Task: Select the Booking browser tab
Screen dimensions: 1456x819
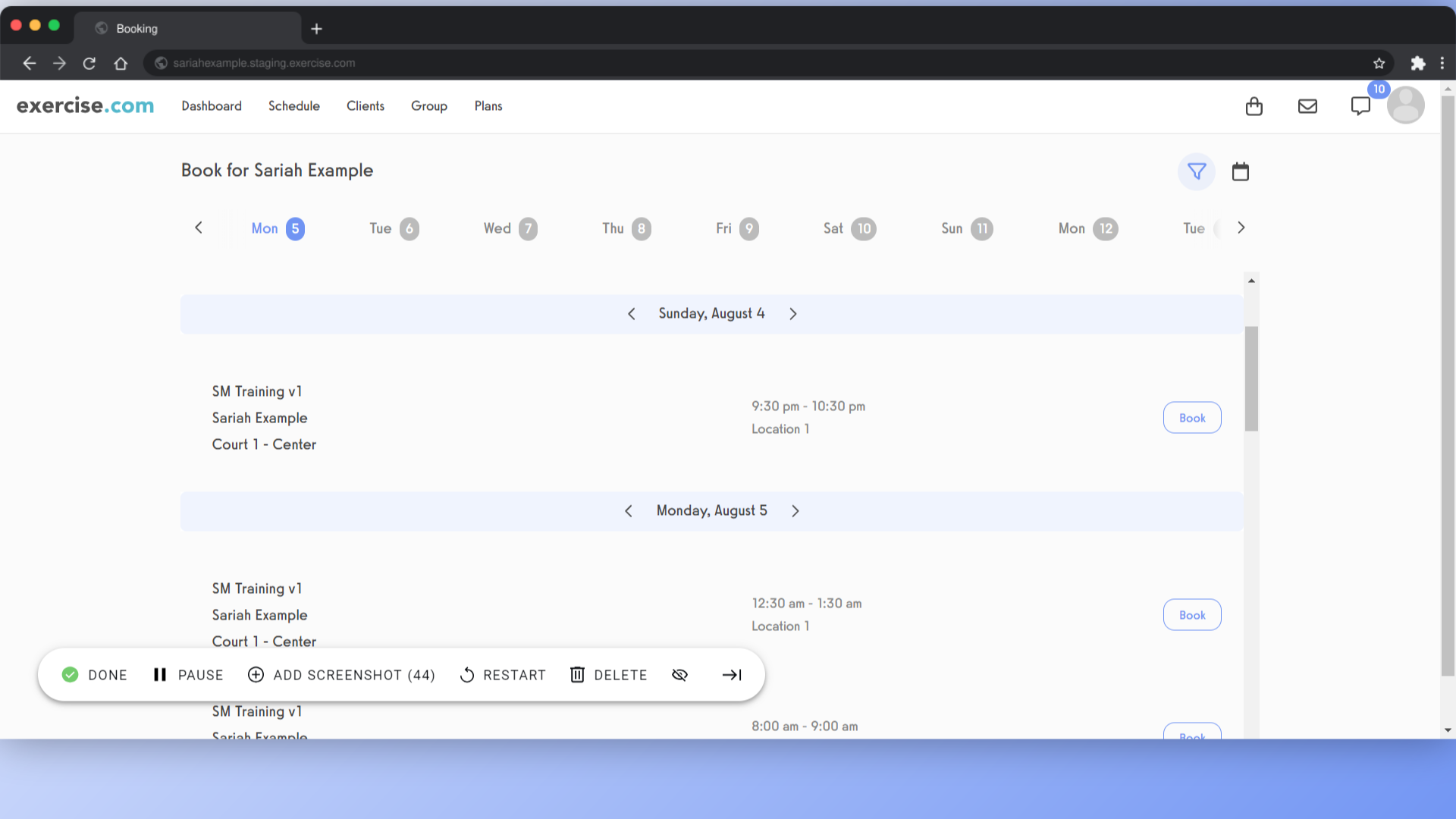Action: tap(188, 28)
